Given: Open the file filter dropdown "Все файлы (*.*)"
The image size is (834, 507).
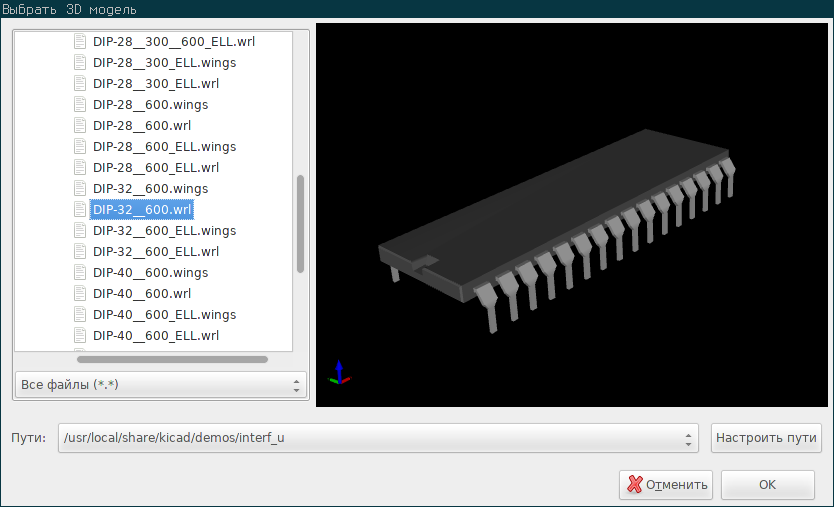Looking at the screenshot, I should tap(161, 385).
